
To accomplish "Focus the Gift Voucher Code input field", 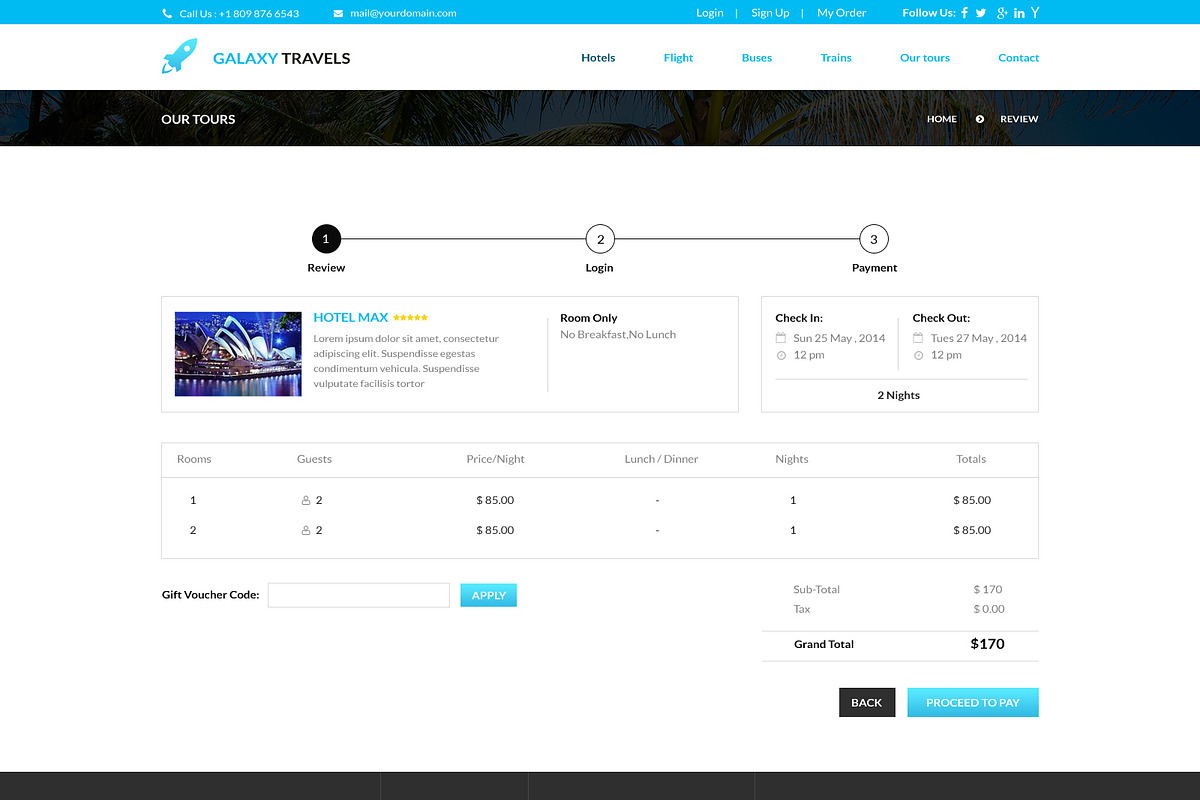I will 359,595.
